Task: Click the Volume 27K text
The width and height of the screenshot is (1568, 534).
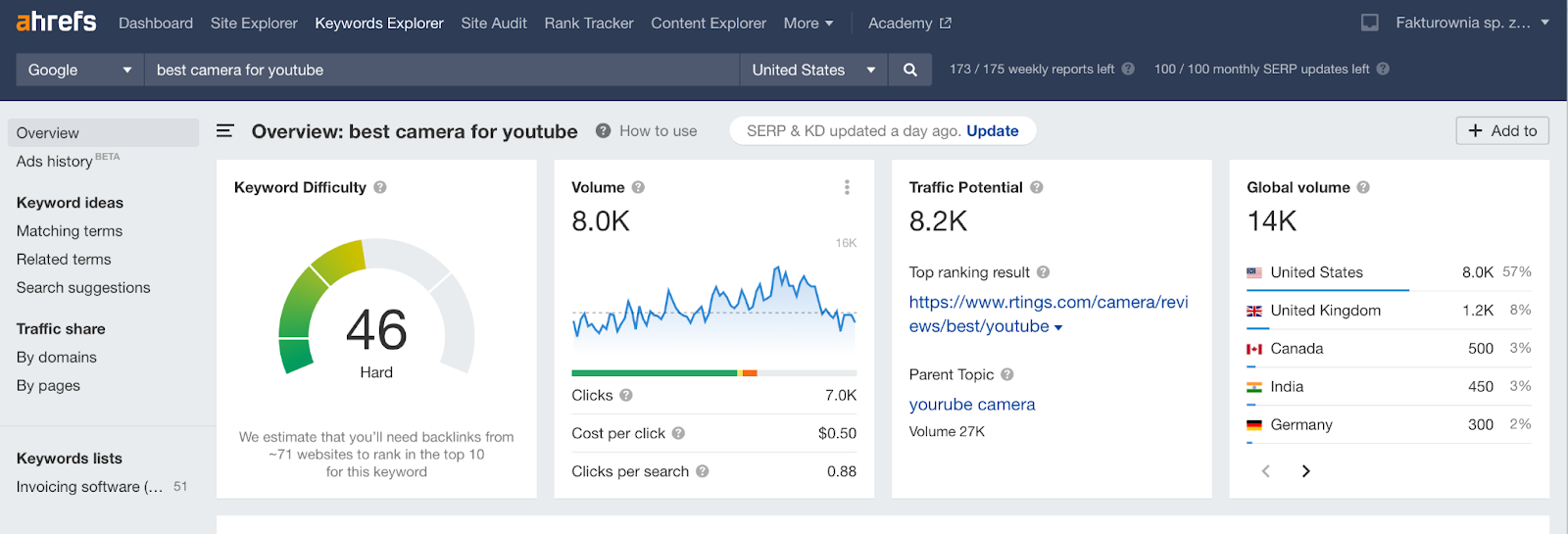Action: (x=947, y=431)
